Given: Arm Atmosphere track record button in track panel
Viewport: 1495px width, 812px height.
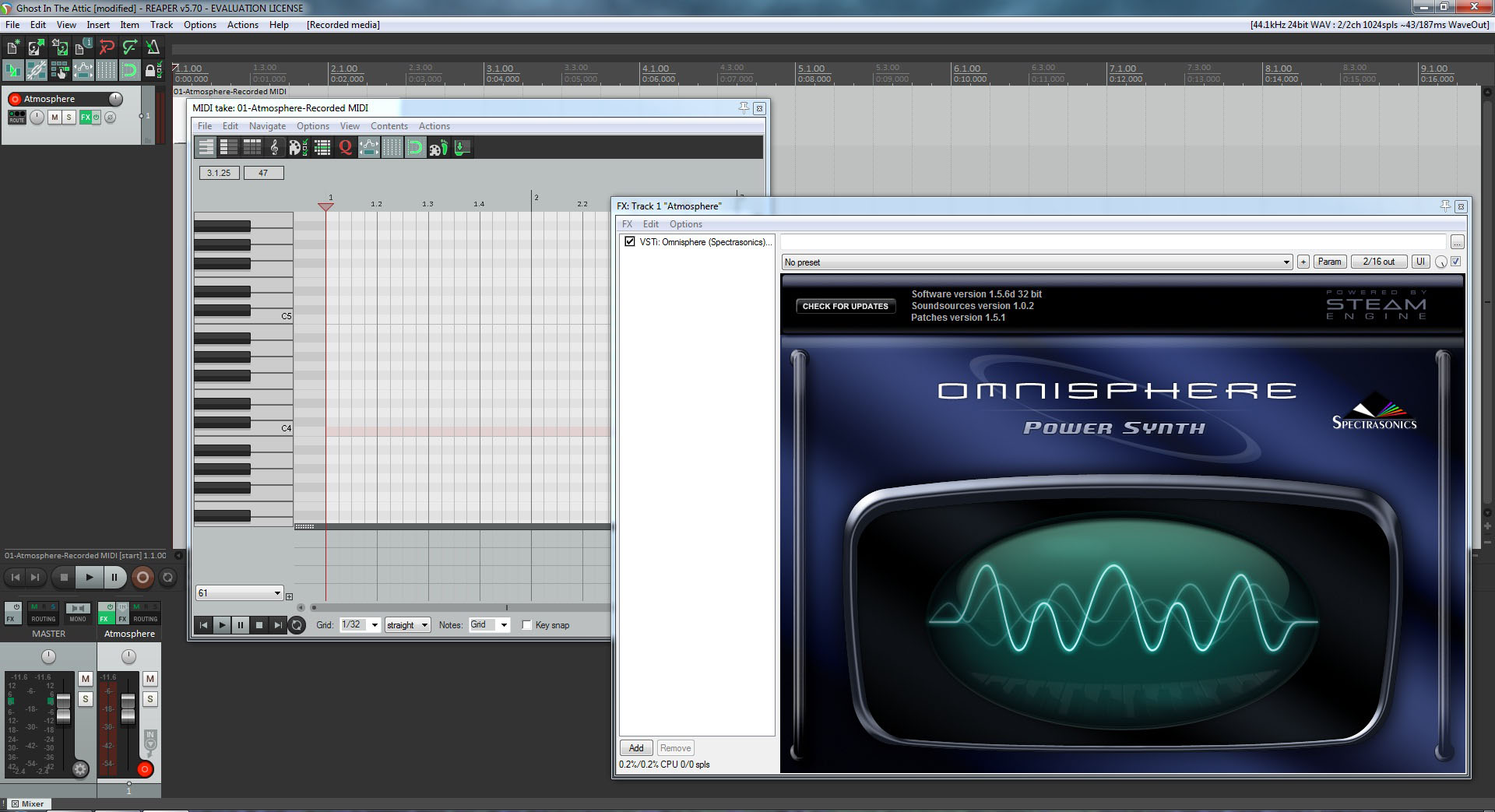Looking at the screenshot, I should tap(14, 99).
